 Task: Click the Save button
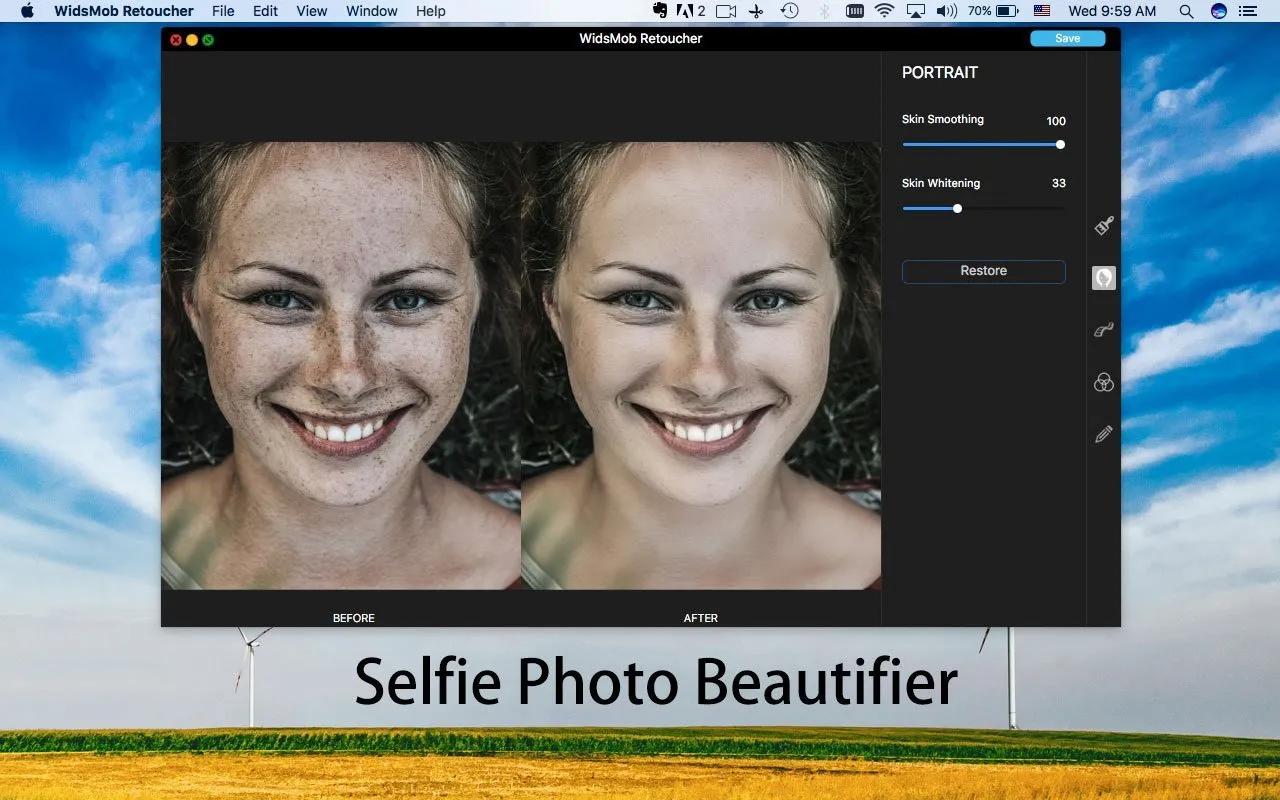[1067, 38]
